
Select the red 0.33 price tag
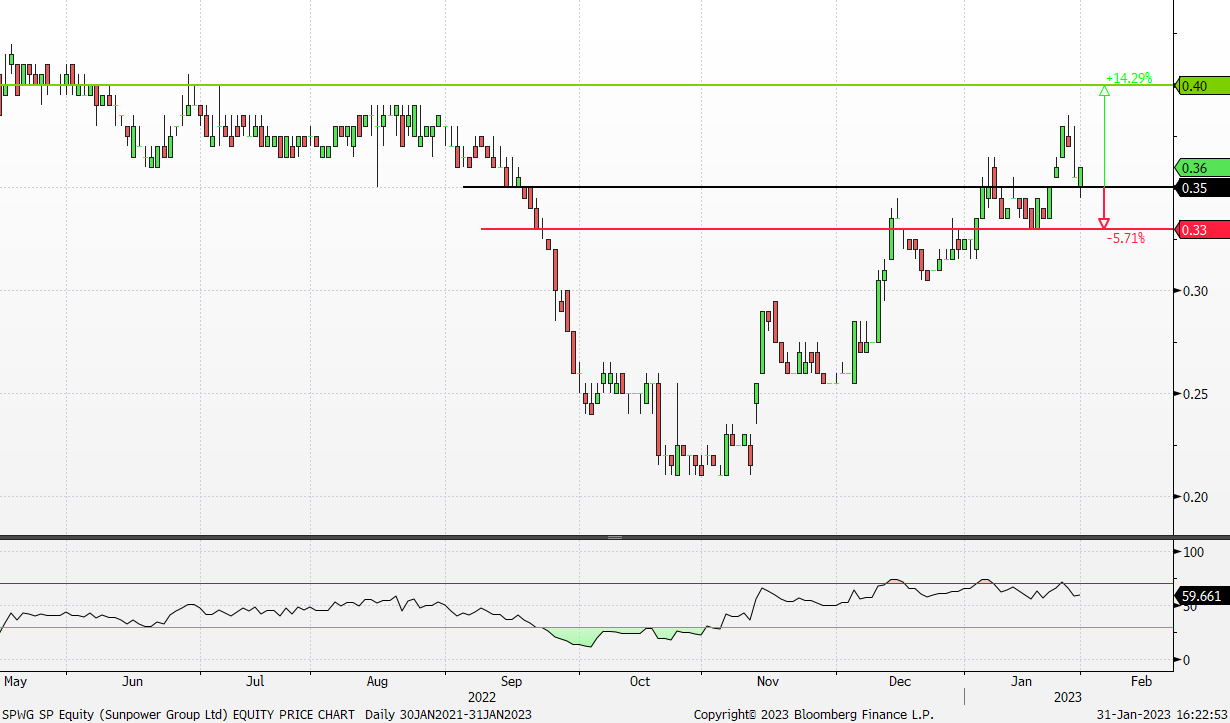click(x=1200, y=230)
